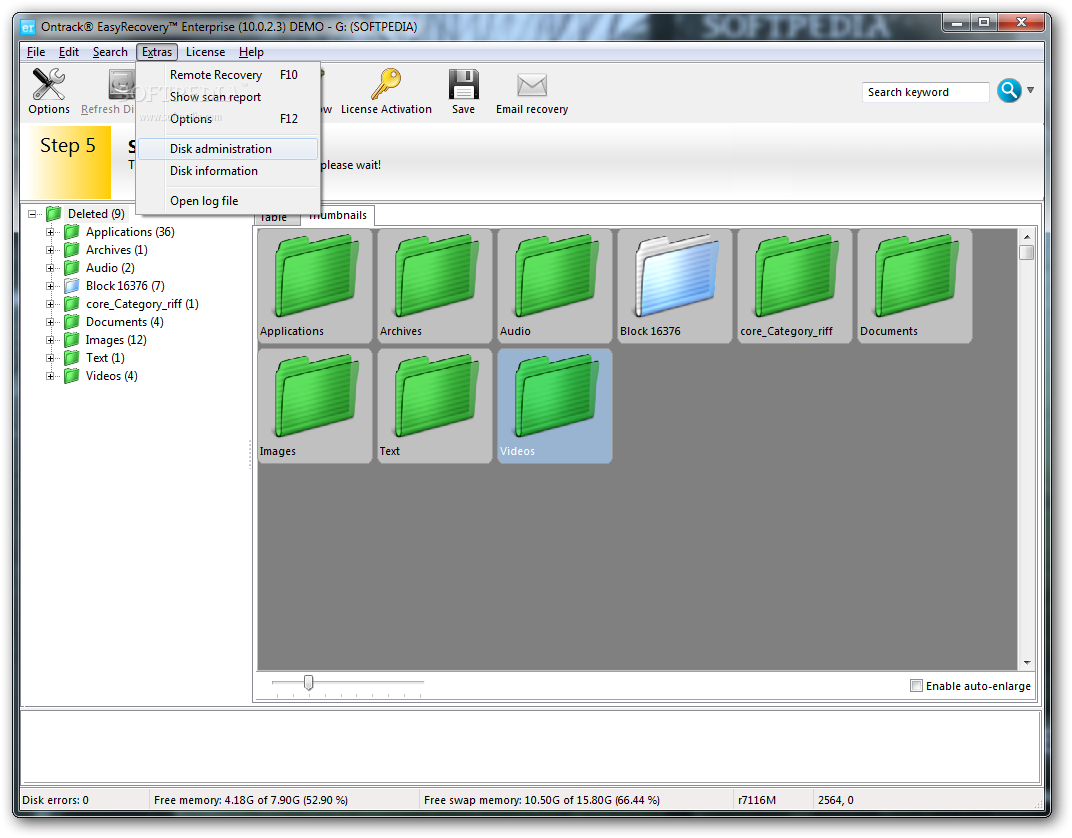Click the Videos folder icon in the tree
1072x838 pixels.
point(72,375)
